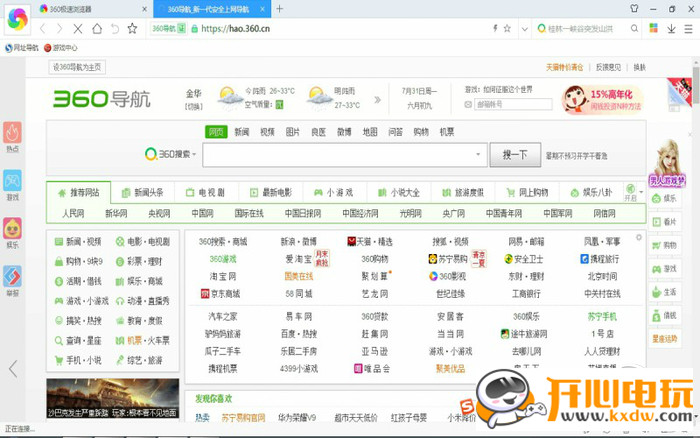
Task: Expand the address bar history dropdown
Action: pyautogui.click(x=525, y=29)
